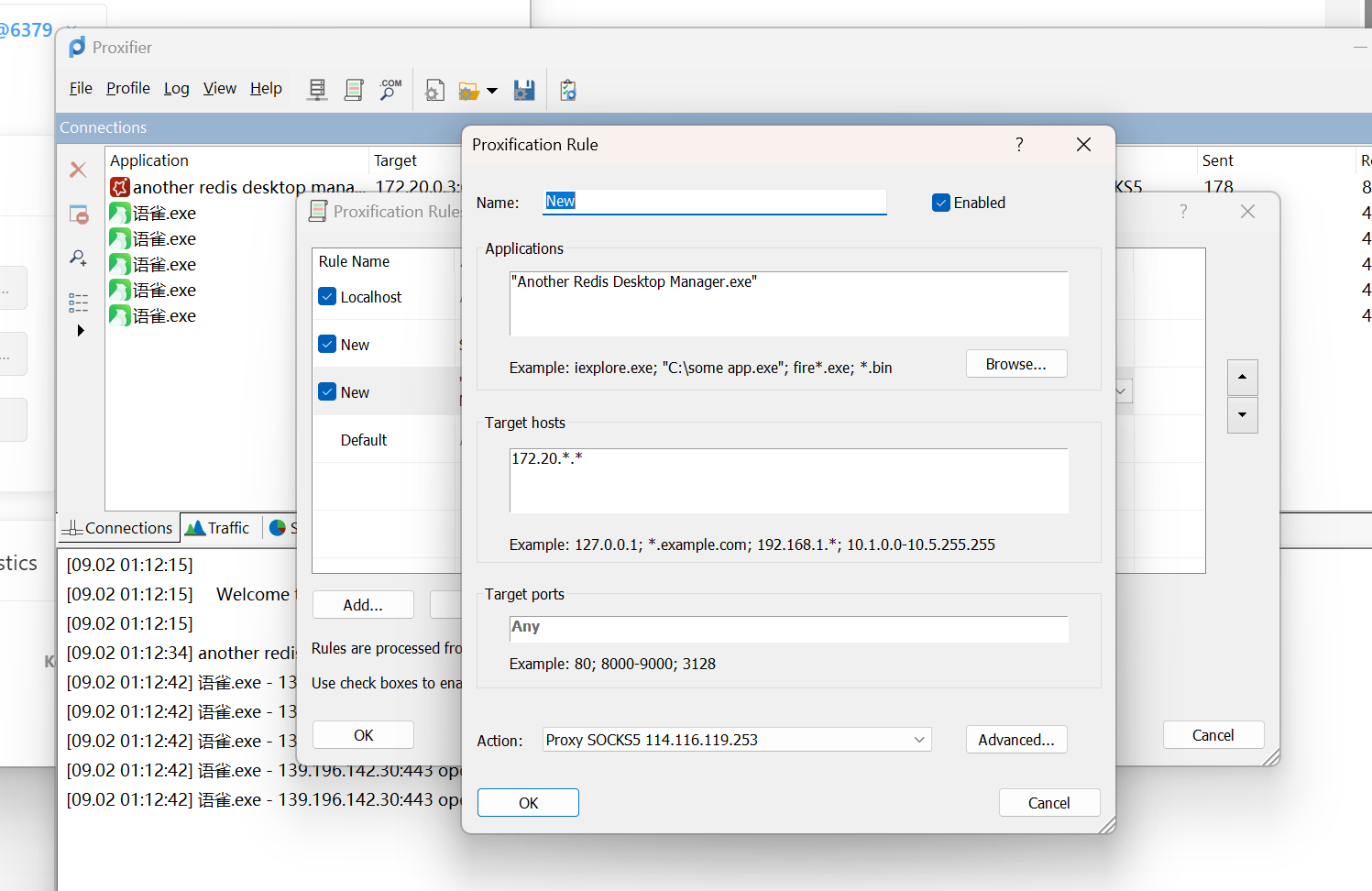Click the Browse... button
The image size is (1372, 891).
click(x=1016, y=364)
